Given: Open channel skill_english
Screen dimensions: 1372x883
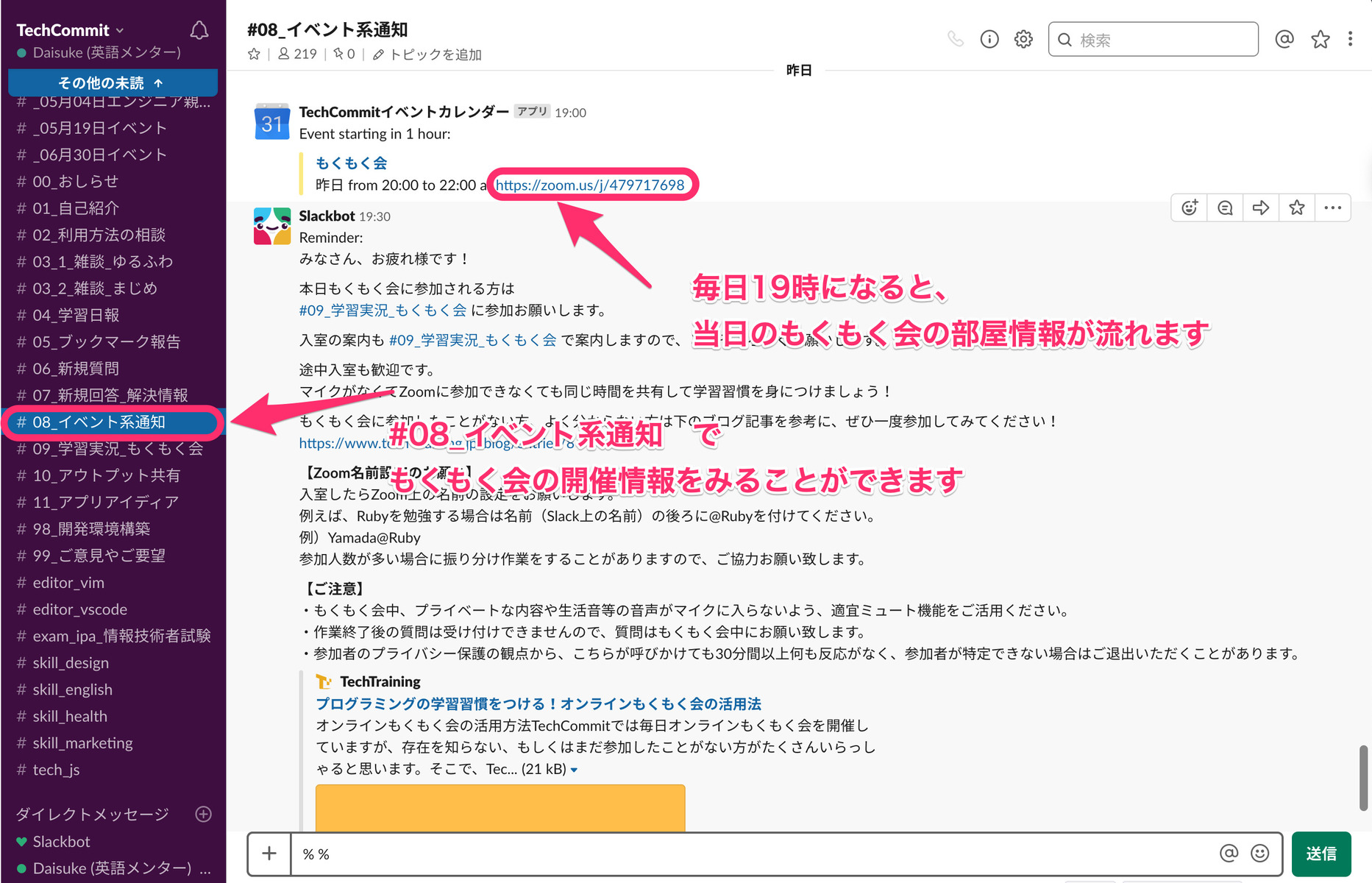Looking at the screenshot, I should coord(113,689).
